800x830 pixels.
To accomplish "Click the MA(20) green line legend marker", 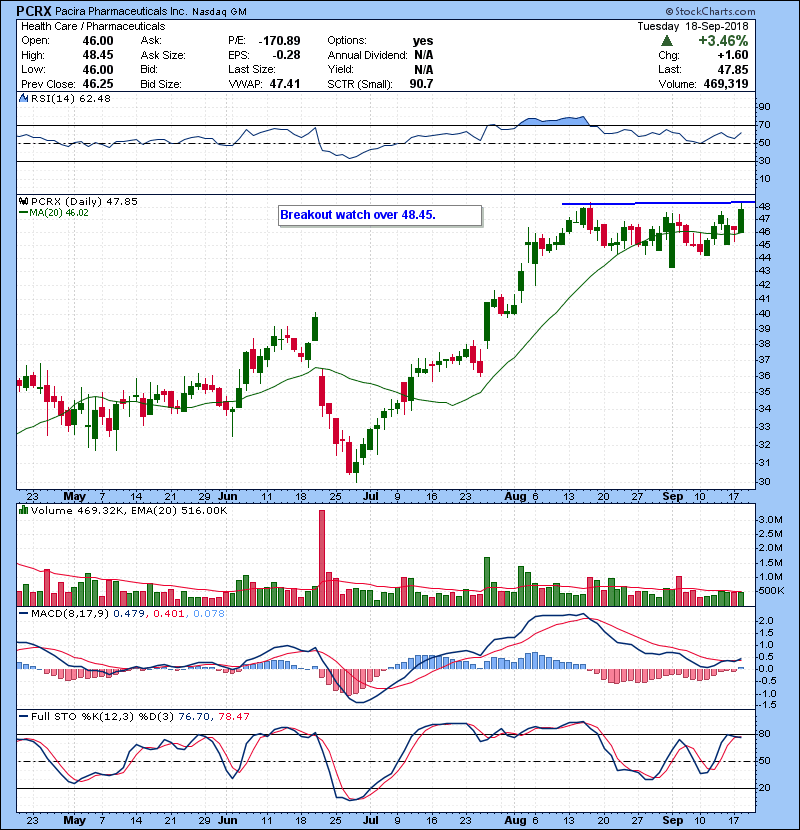I will pos(23,213).
